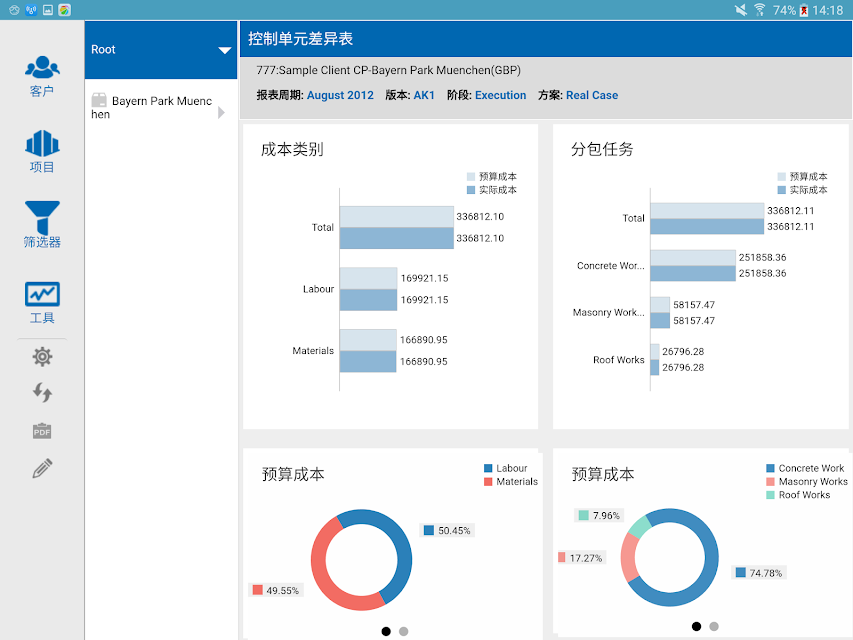This screenshot has height=640, width=853.
Task: Tap the sync arrows icon
Action: pos(42,392)
